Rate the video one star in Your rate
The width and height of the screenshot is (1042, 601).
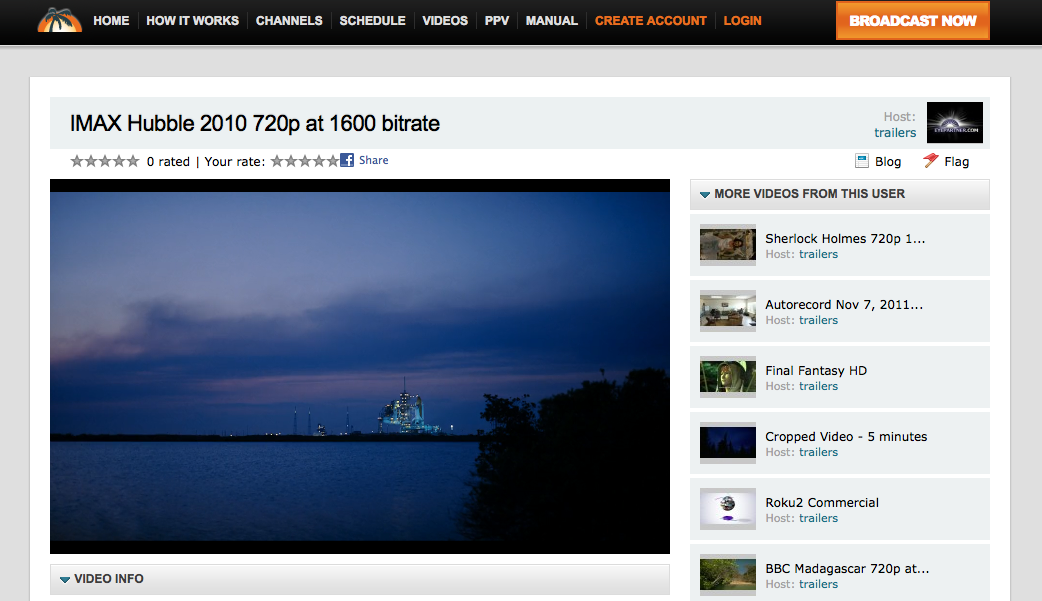pyautogui.click(x=277, y=160)
